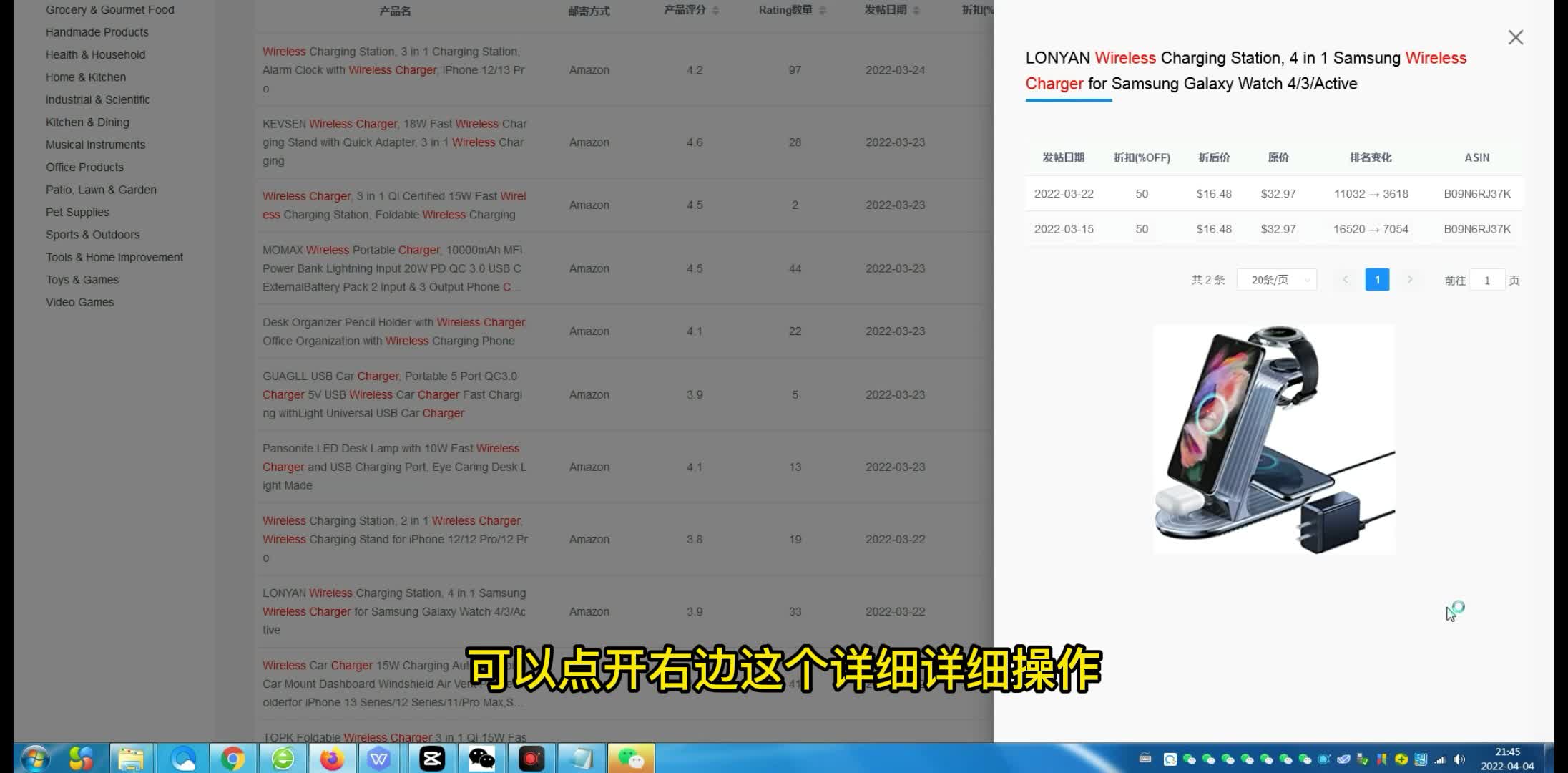Open the volume speaker tray icon
Viewport: 1568px width, 773px height.
[1459, 759]
